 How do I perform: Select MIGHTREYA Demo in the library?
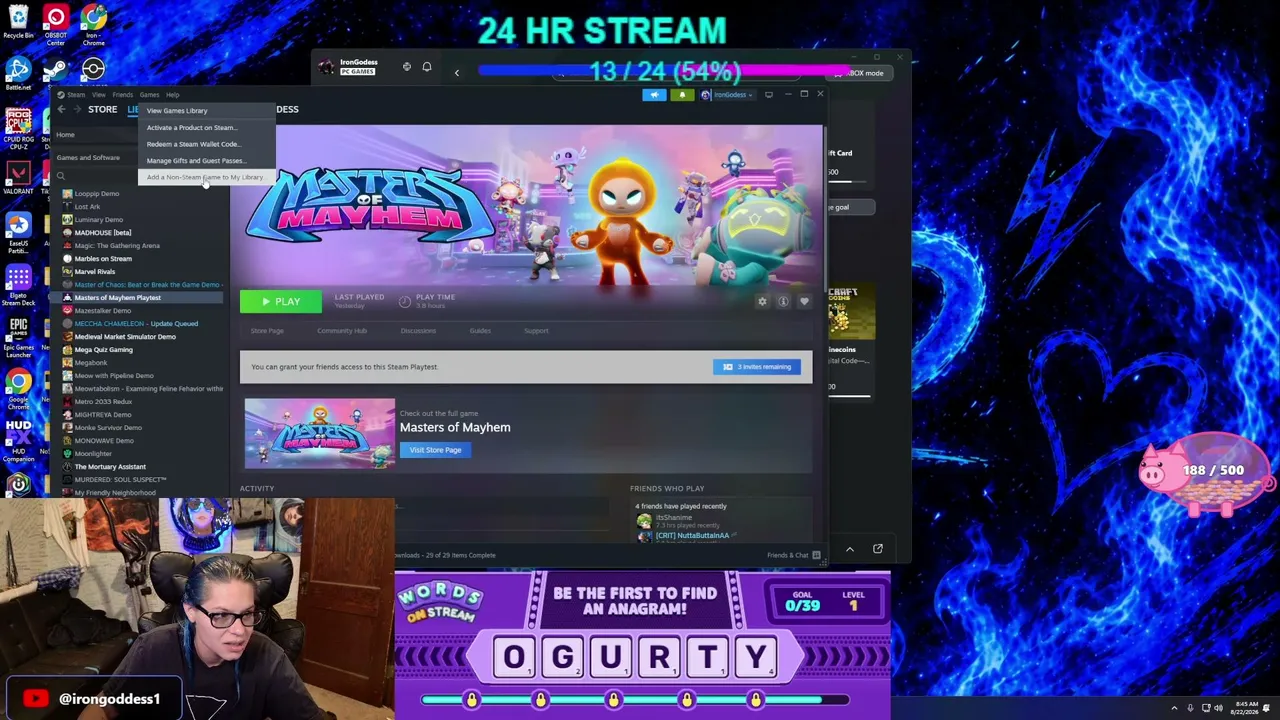click(103, 414)
